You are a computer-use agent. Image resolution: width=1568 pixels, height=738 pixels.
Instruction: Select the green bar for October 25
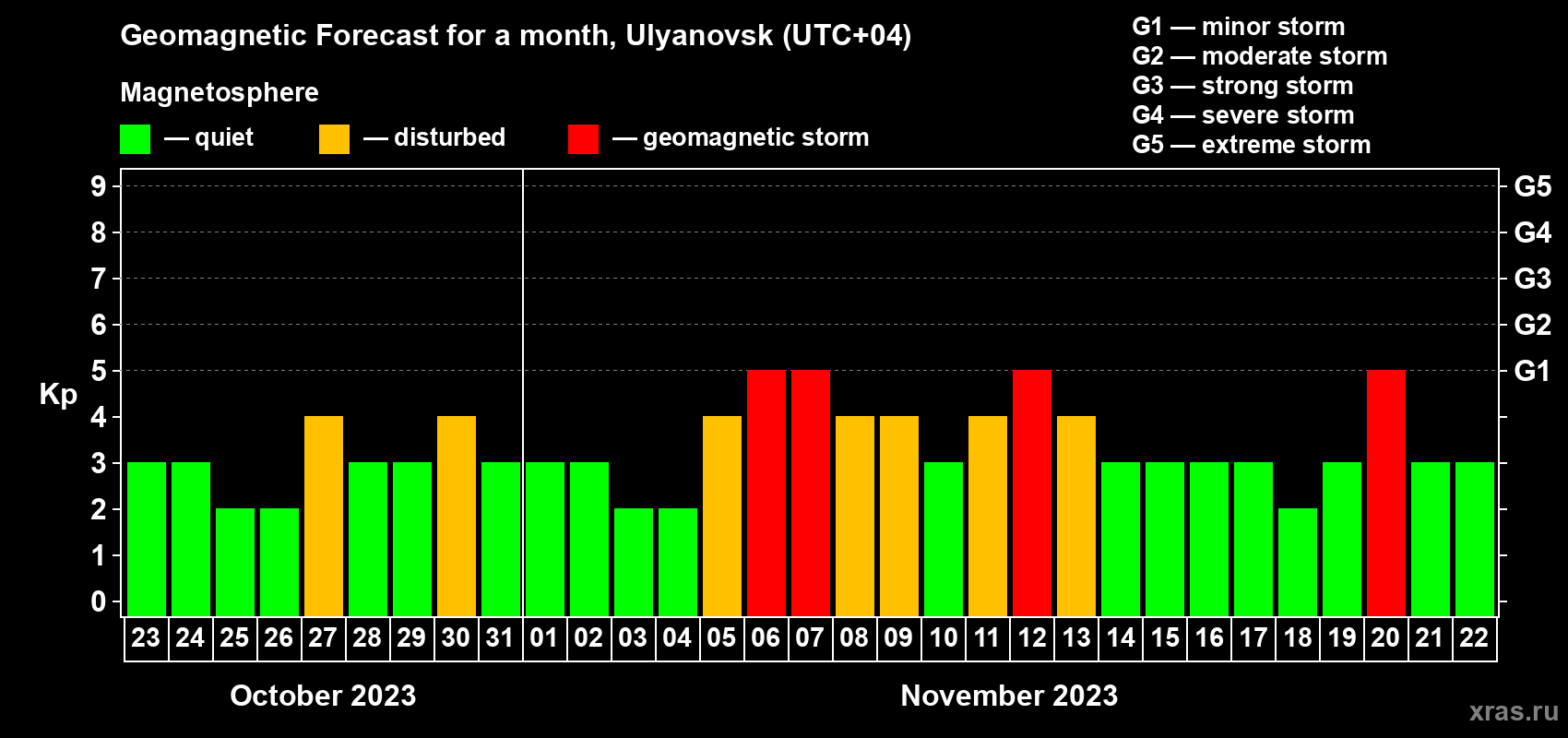[x=235, y=562]
